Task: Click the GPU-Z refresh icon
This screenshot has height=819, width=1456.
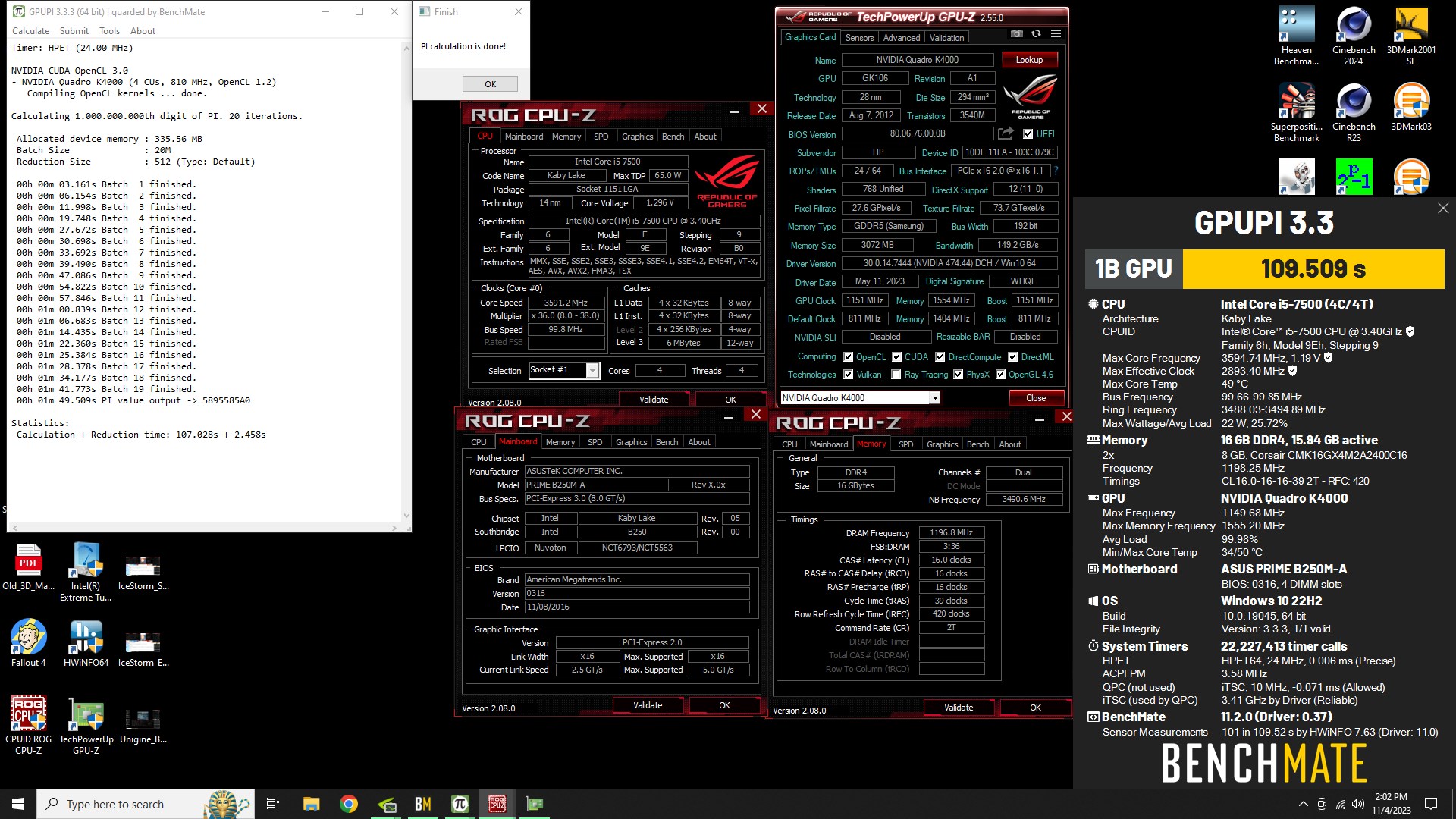Action: (1036, 34)
